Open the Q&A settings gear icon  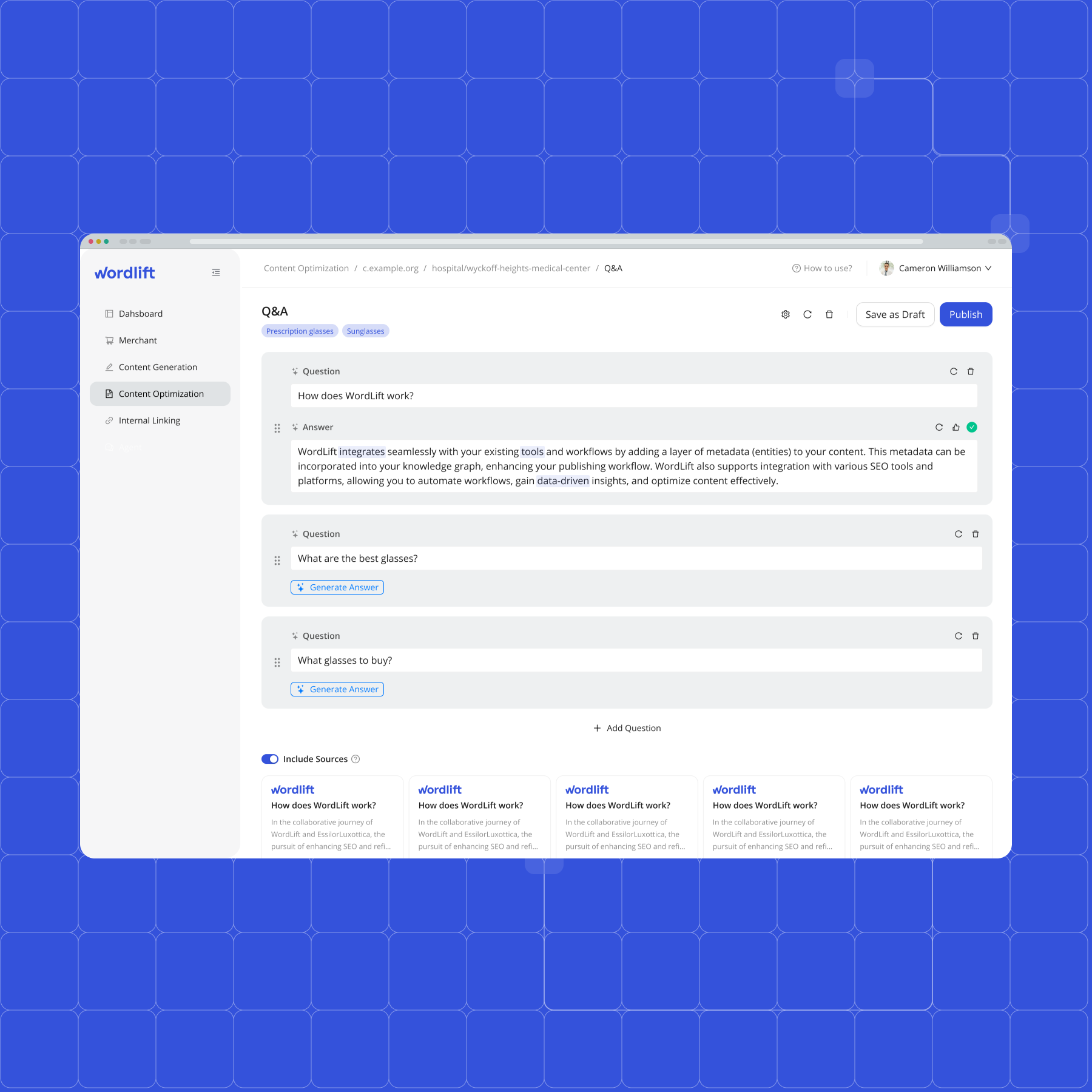786,314
